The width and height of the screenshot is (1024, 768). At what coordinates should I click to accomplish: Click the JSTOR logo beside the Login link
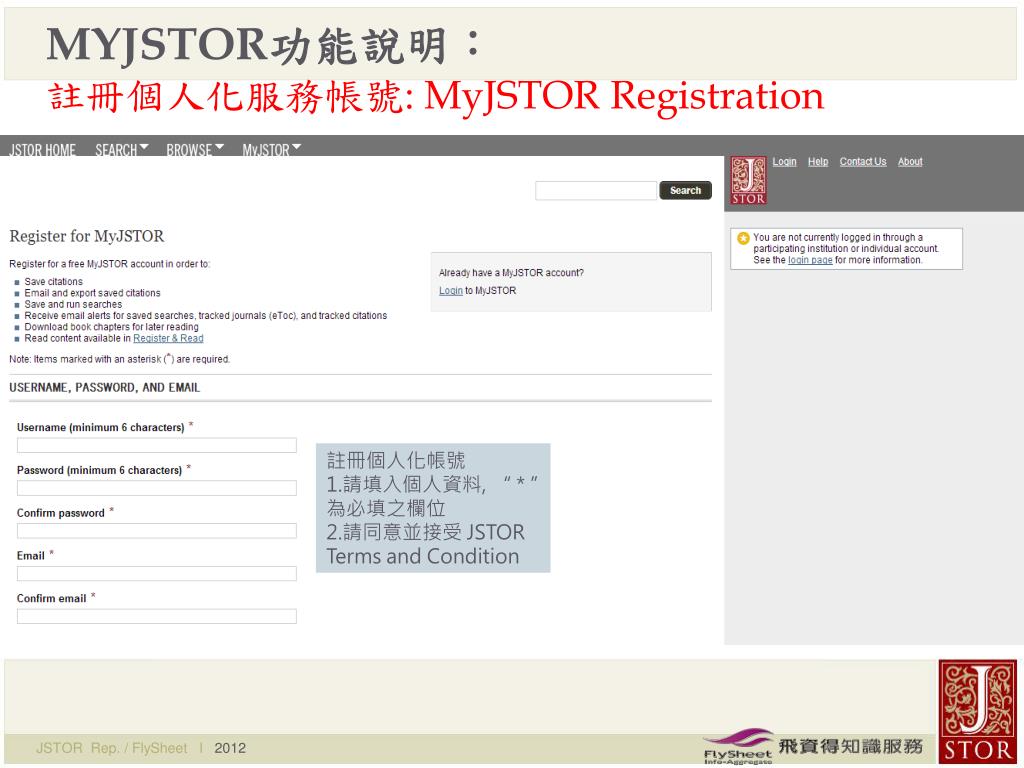(x=748, y=180)
